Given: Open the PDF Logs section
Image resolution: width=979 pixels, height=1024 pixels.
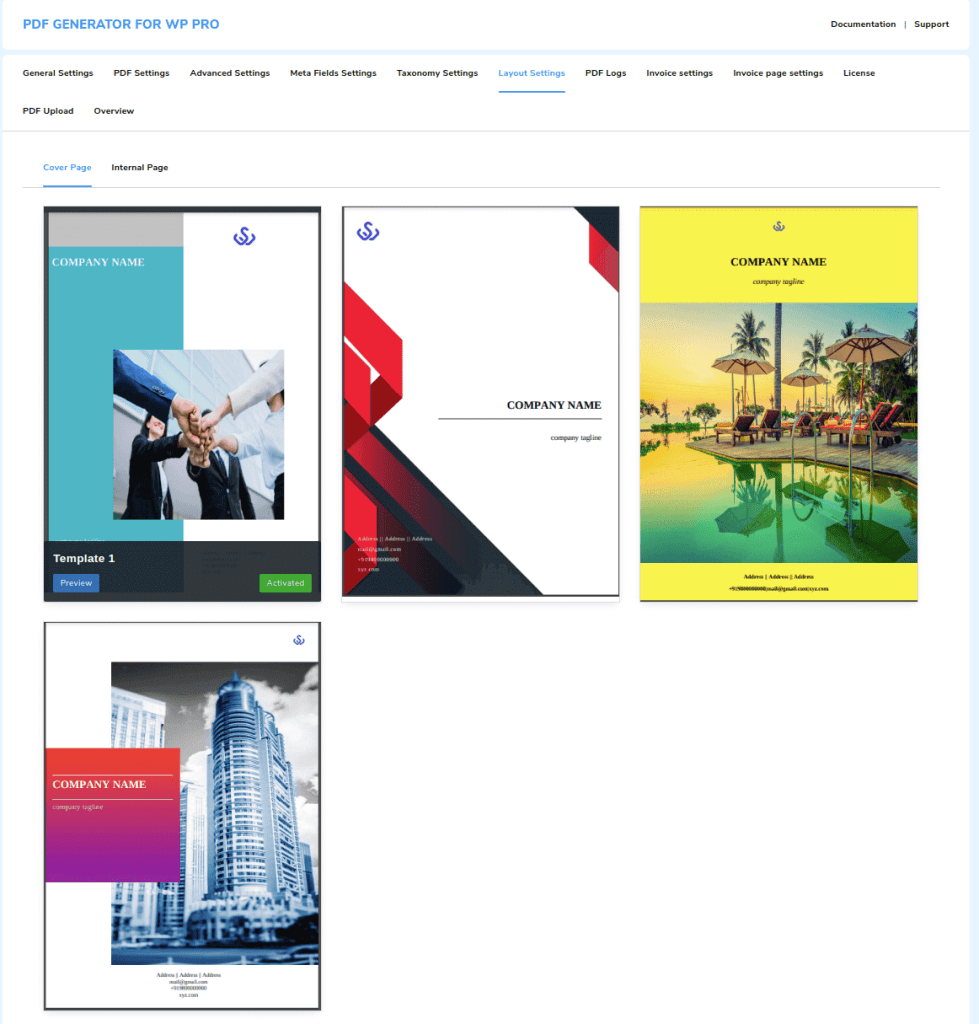Looking at the screenshot, I should pyautogui.click(x=605, y=73).
